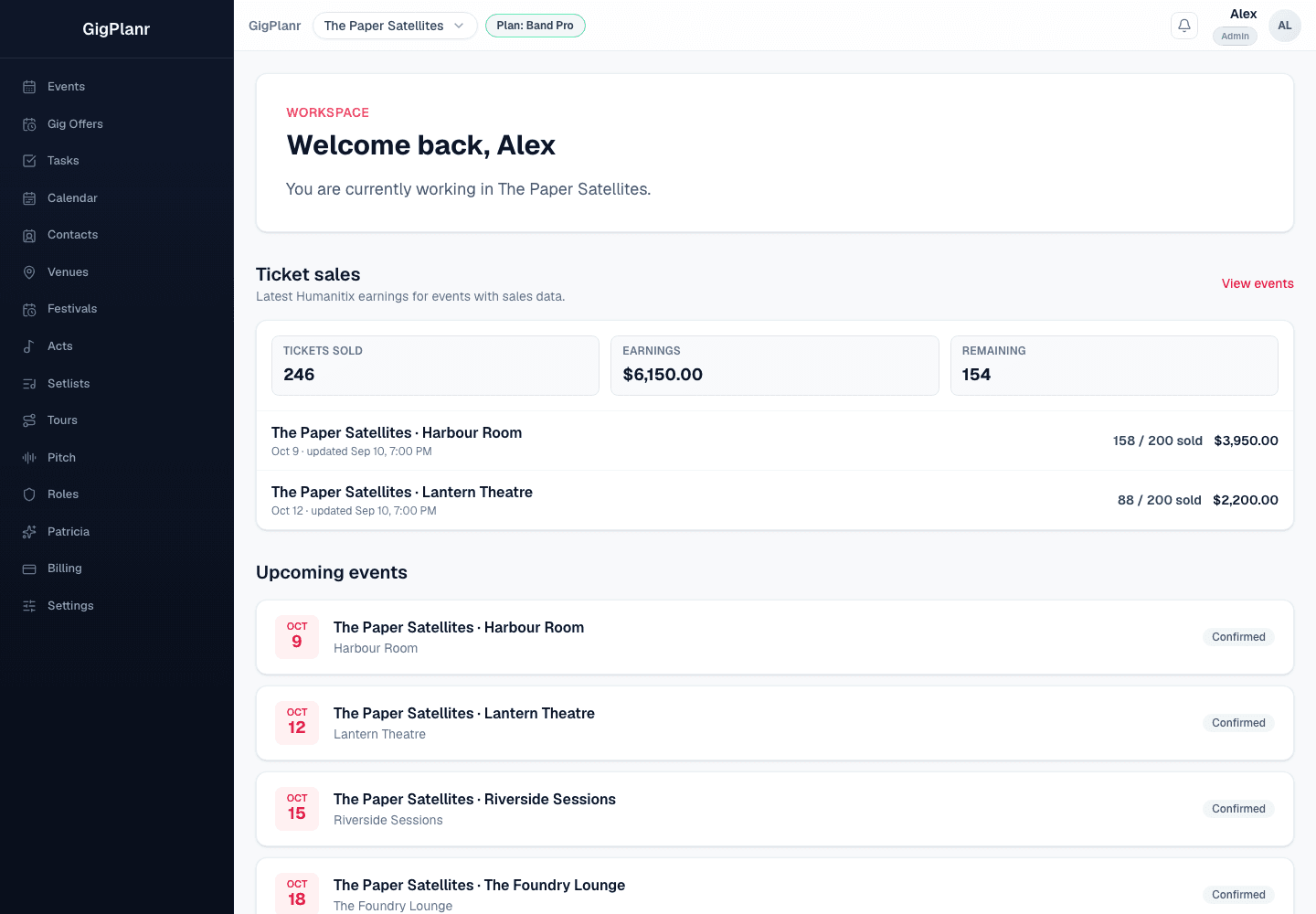The width and height of the screenshot is (1316, 914).
Task: Select the Tasks checkbox icon in sidebar
Action: pos(29,161)
